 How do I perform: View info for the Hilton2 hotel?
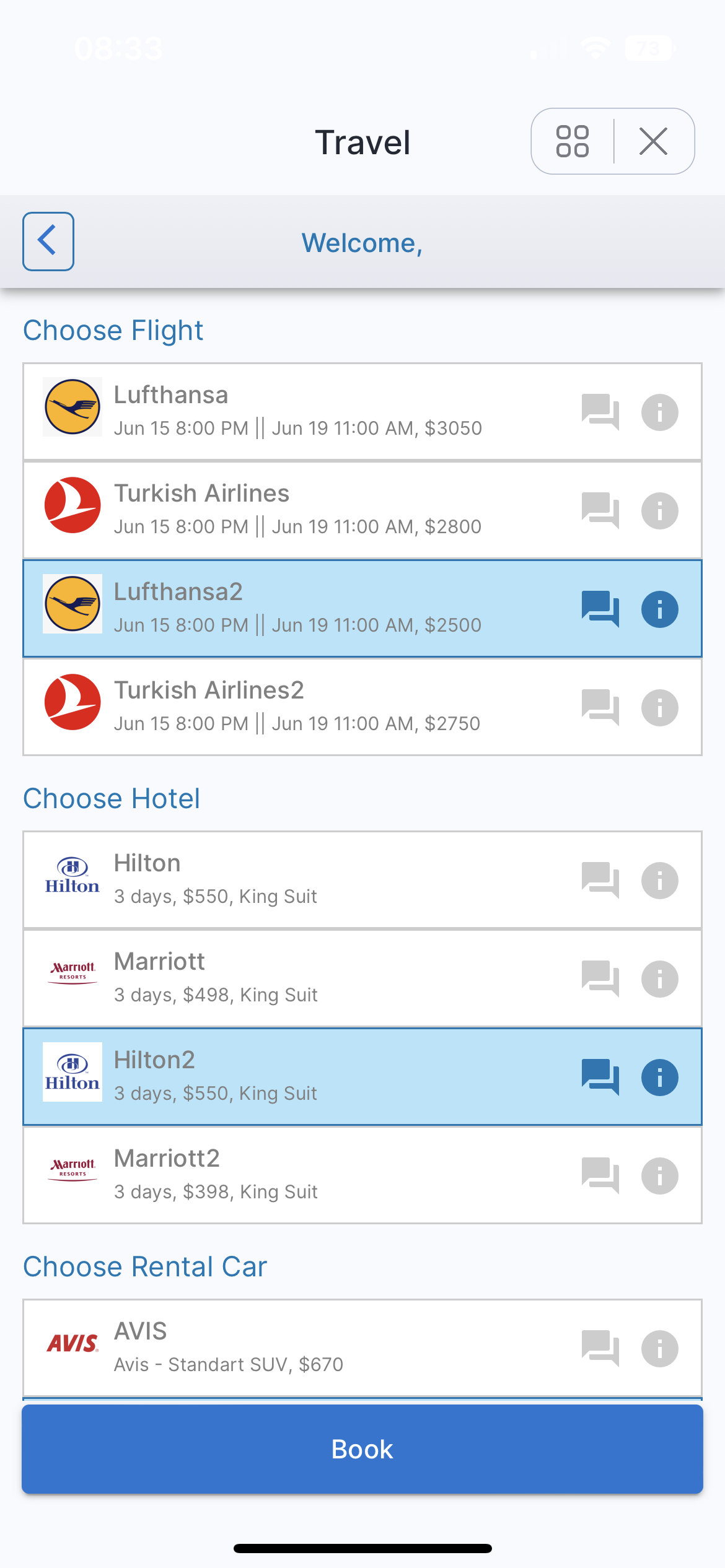[659, 1078]
